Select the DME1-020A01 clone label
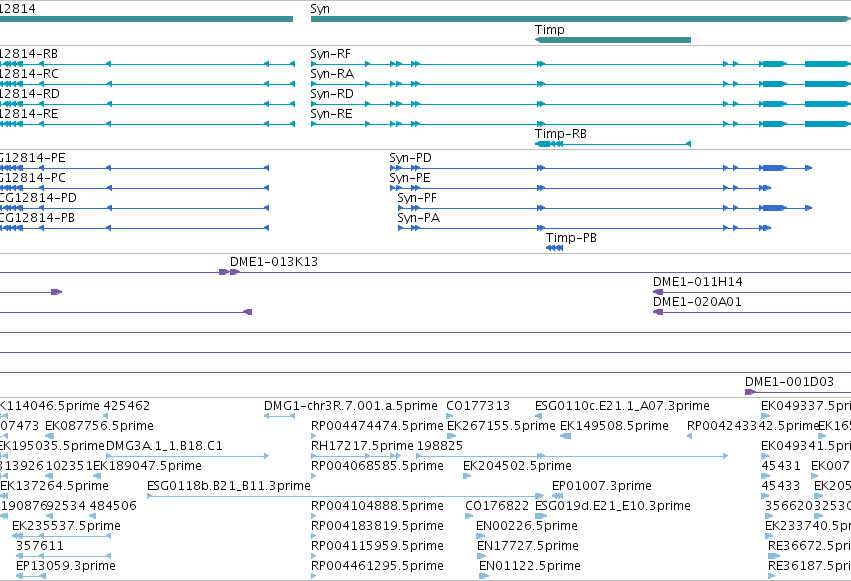The height and width of the screenshot is (581, 851). 697,302
